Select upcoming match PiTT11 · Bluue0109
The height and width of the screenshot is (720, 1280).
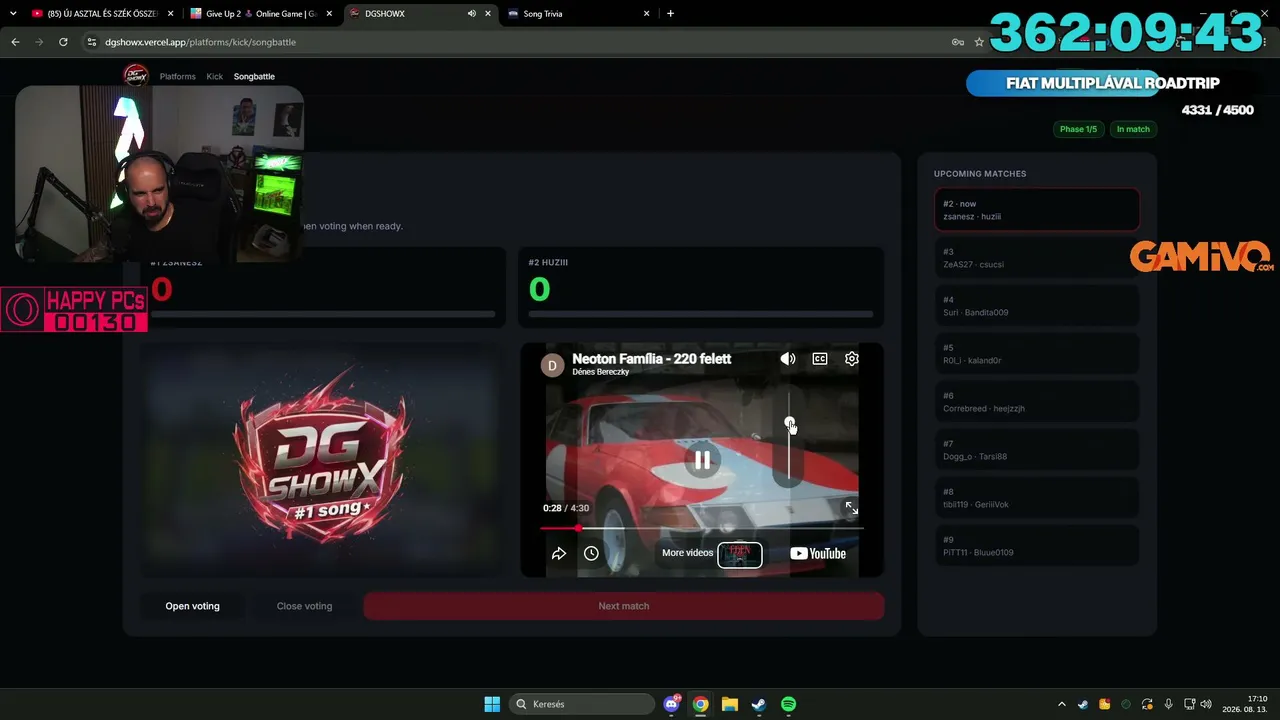1037,546
